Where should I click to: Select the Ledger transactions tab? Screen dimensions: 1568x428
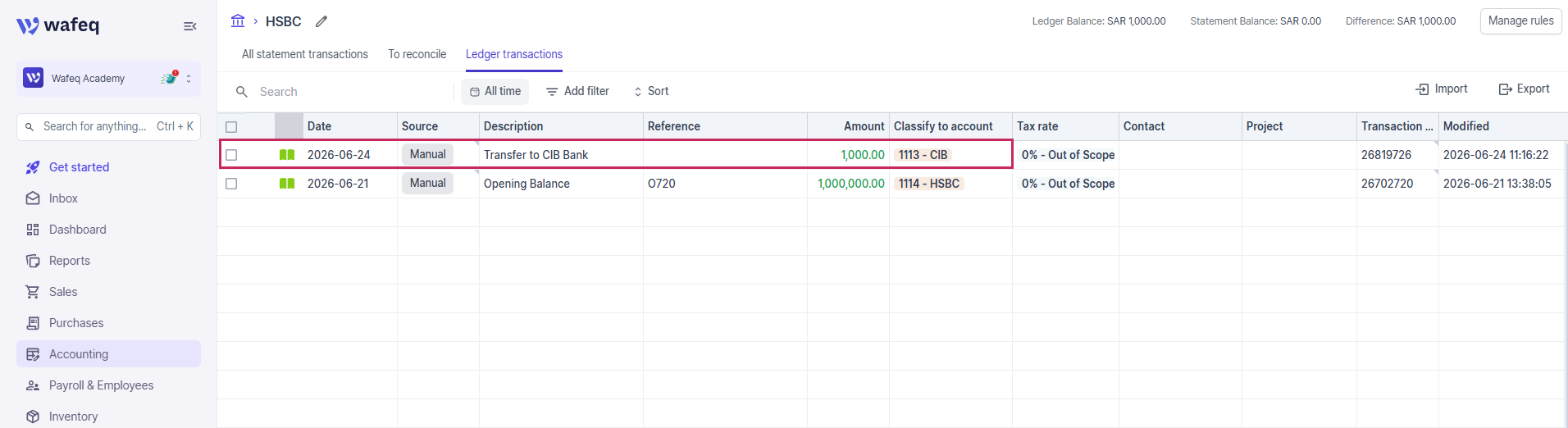(514, 54)
